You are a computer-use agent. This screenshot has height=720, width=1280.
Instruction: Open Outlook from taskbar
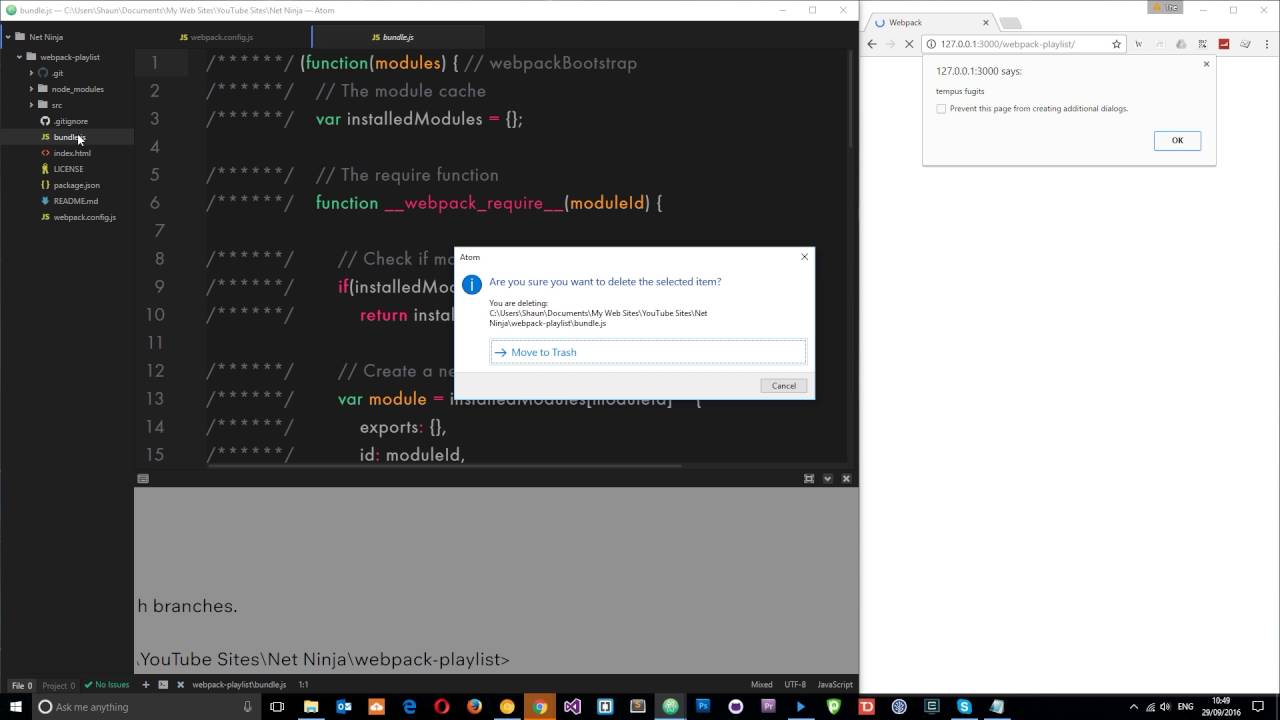pos(344,707)
